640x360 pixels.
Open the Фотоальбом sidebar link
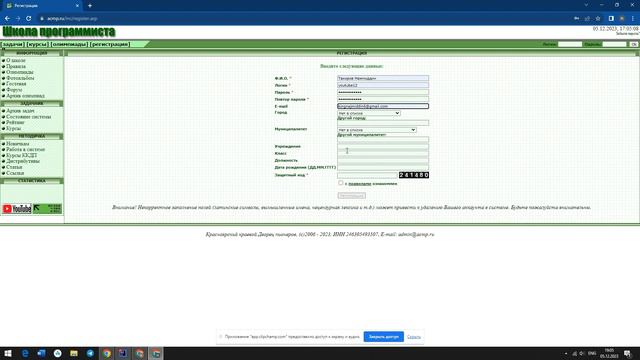pos(20,78)
